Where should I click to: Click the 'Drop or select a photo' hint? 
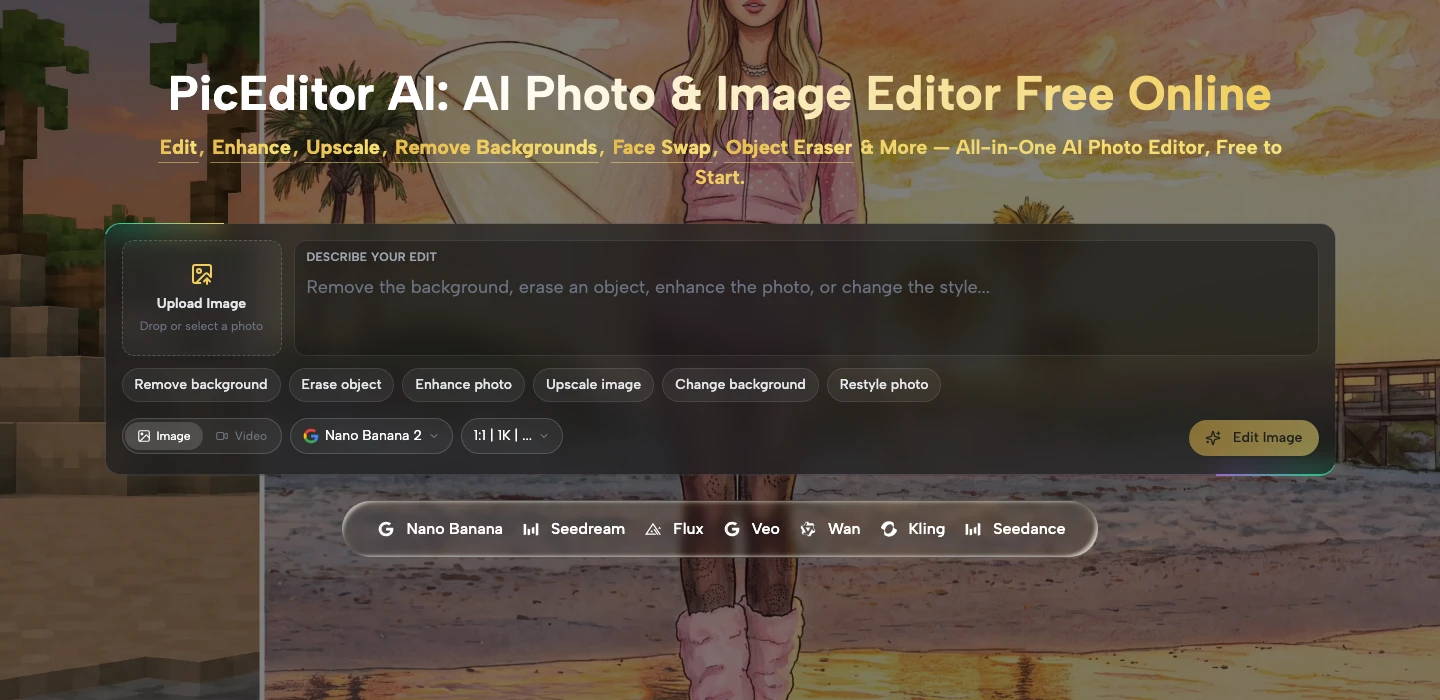pos(201,326)
